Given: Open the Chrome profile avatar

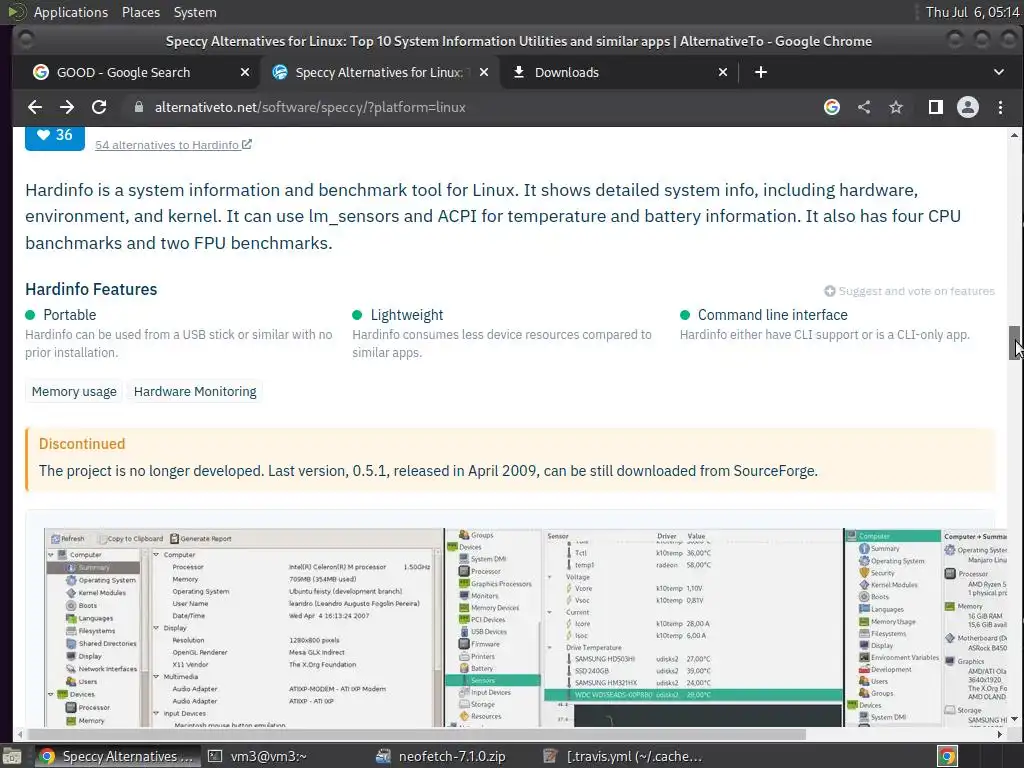Looking at the screenshot, I should pyautogui.click(x=967, y=107).
